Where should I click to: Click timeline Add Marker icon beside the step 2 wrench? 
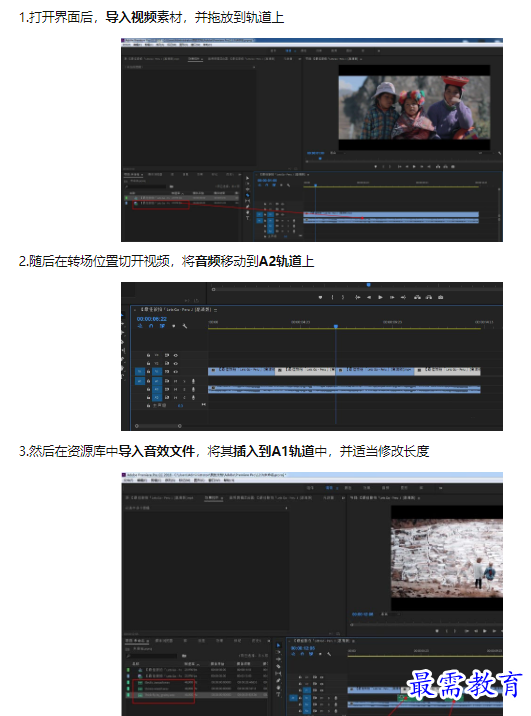tap(173, 326)
